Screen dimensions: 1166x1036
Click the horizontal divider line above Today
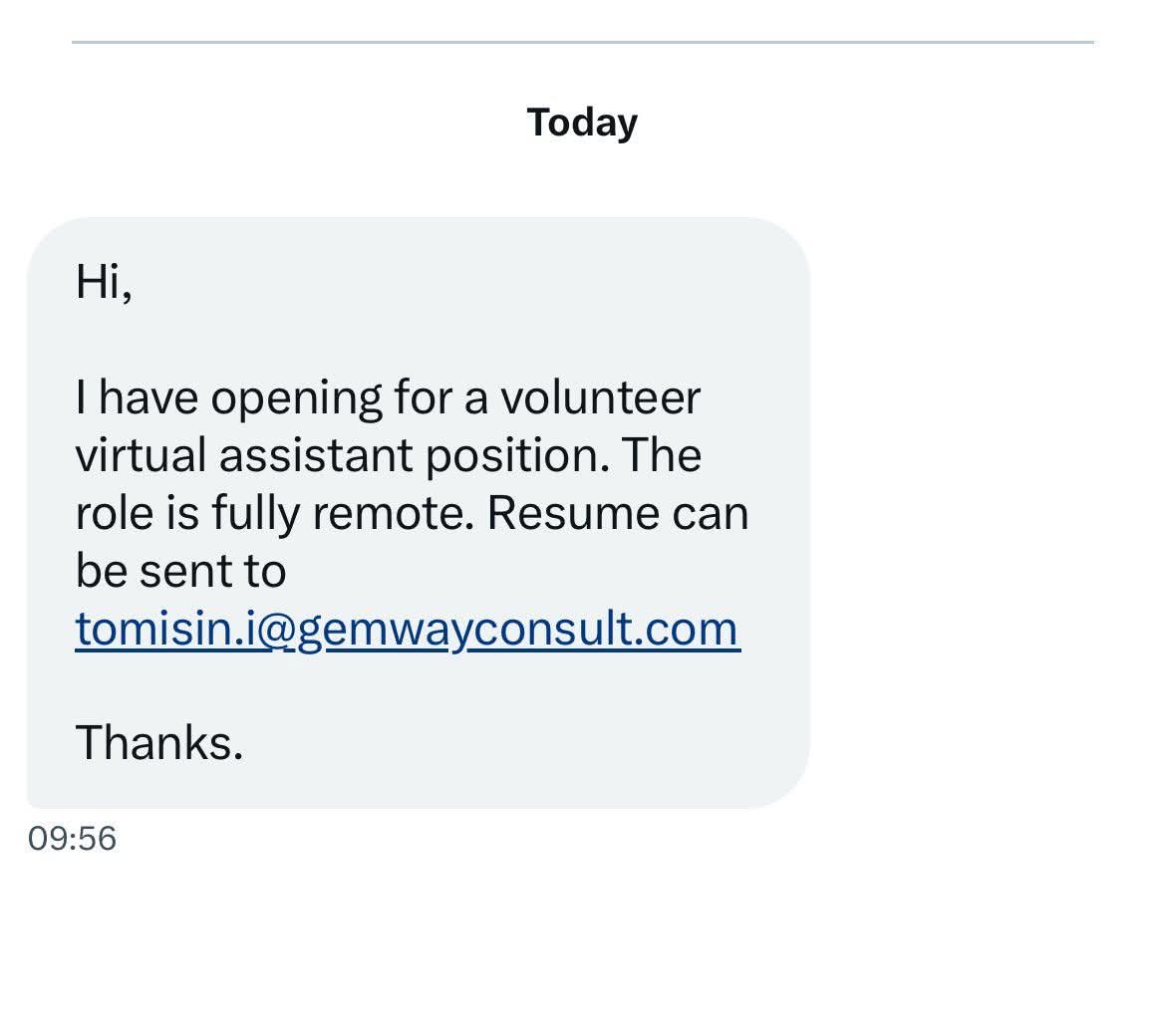click(582, 42)
